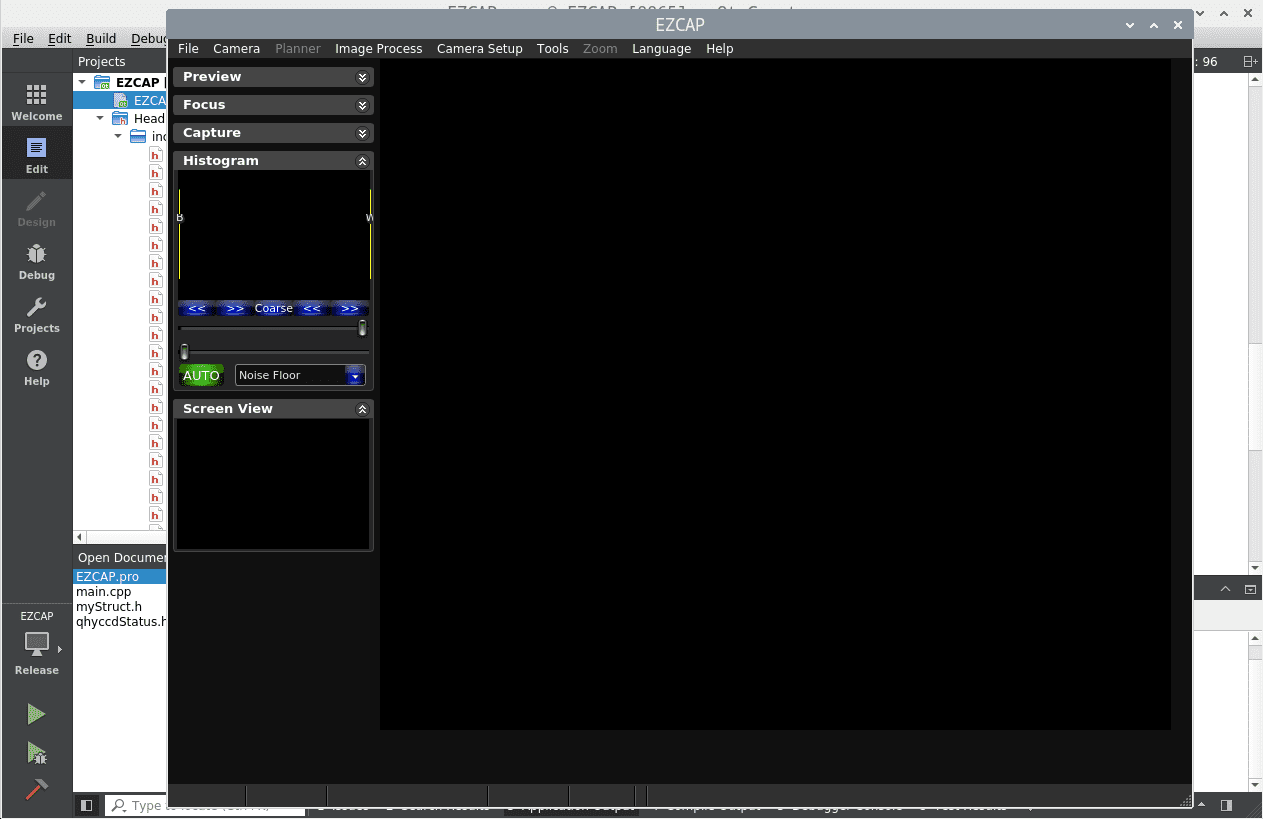1263x819 pixels.
Task: Select EZCAP.pro in Open Documents
Action: [120, 577]
